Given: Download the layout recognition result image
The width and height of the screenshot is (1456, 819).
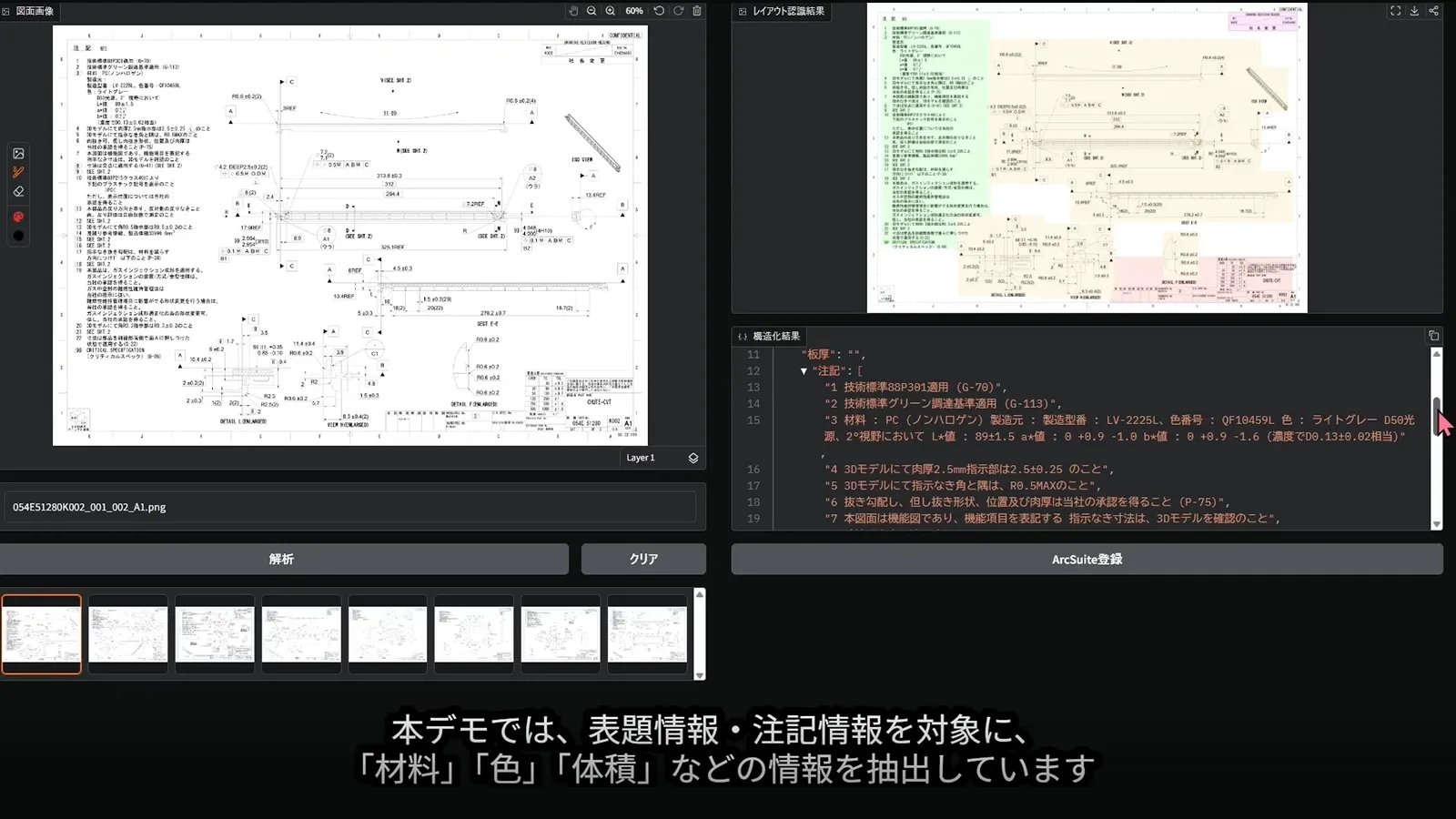Looking at the screenshot, I should [1414, 11].
